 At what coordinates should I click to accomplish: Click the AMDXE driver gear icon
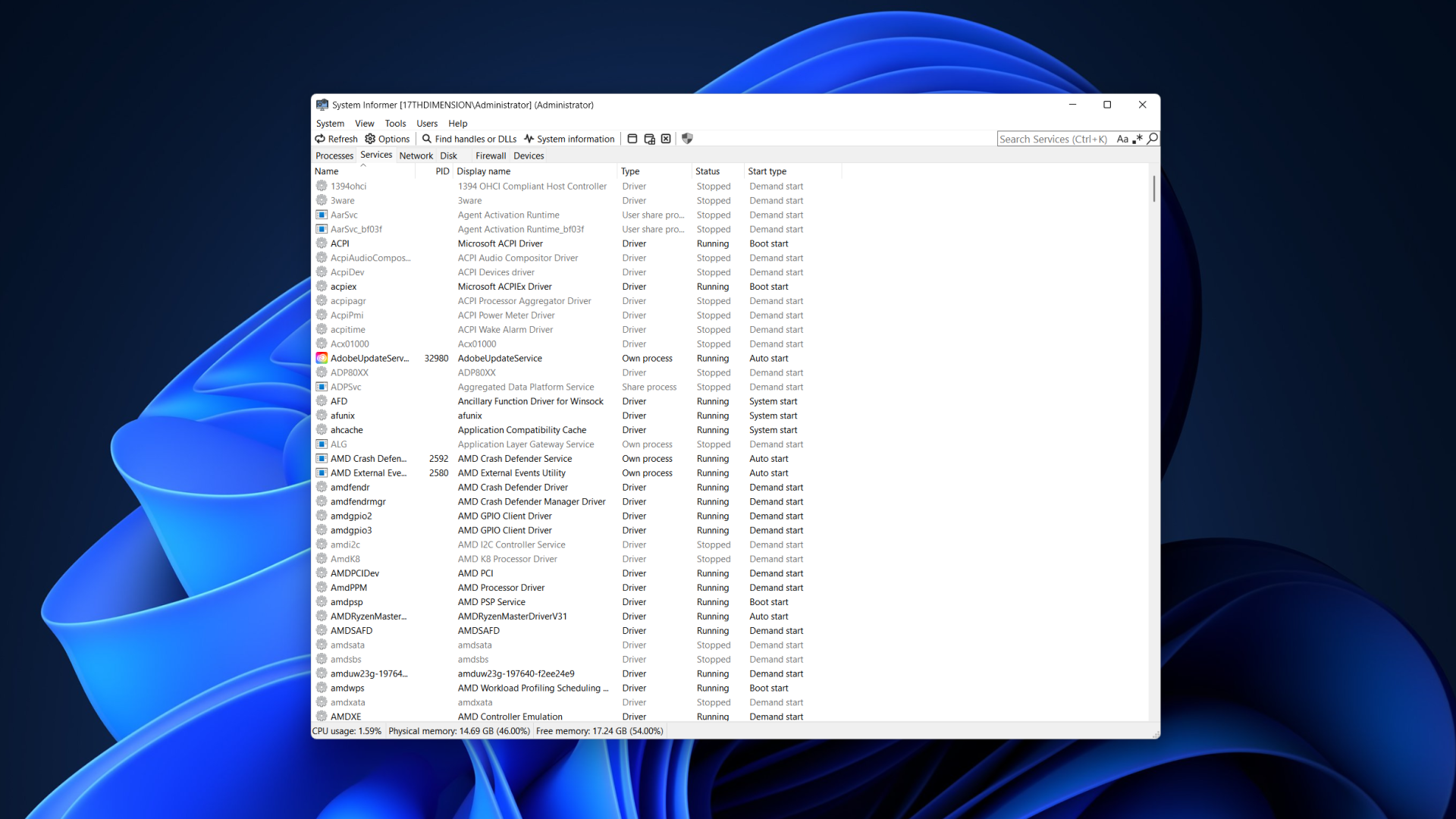[322, 717]
